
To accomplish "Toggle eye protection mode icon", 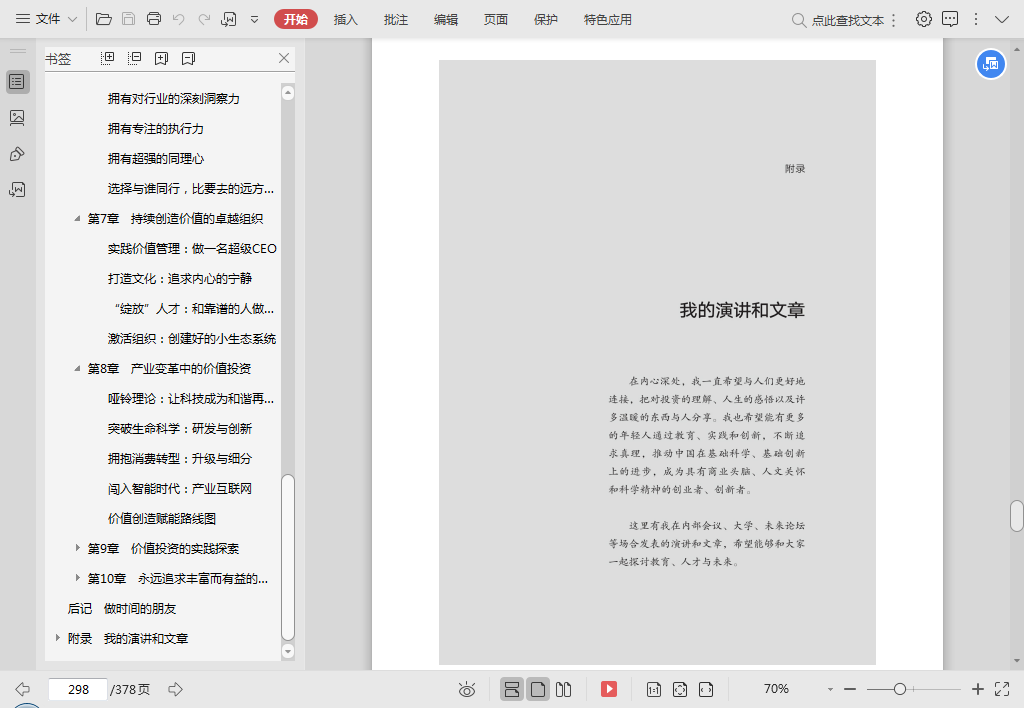I will pos(466,689).
